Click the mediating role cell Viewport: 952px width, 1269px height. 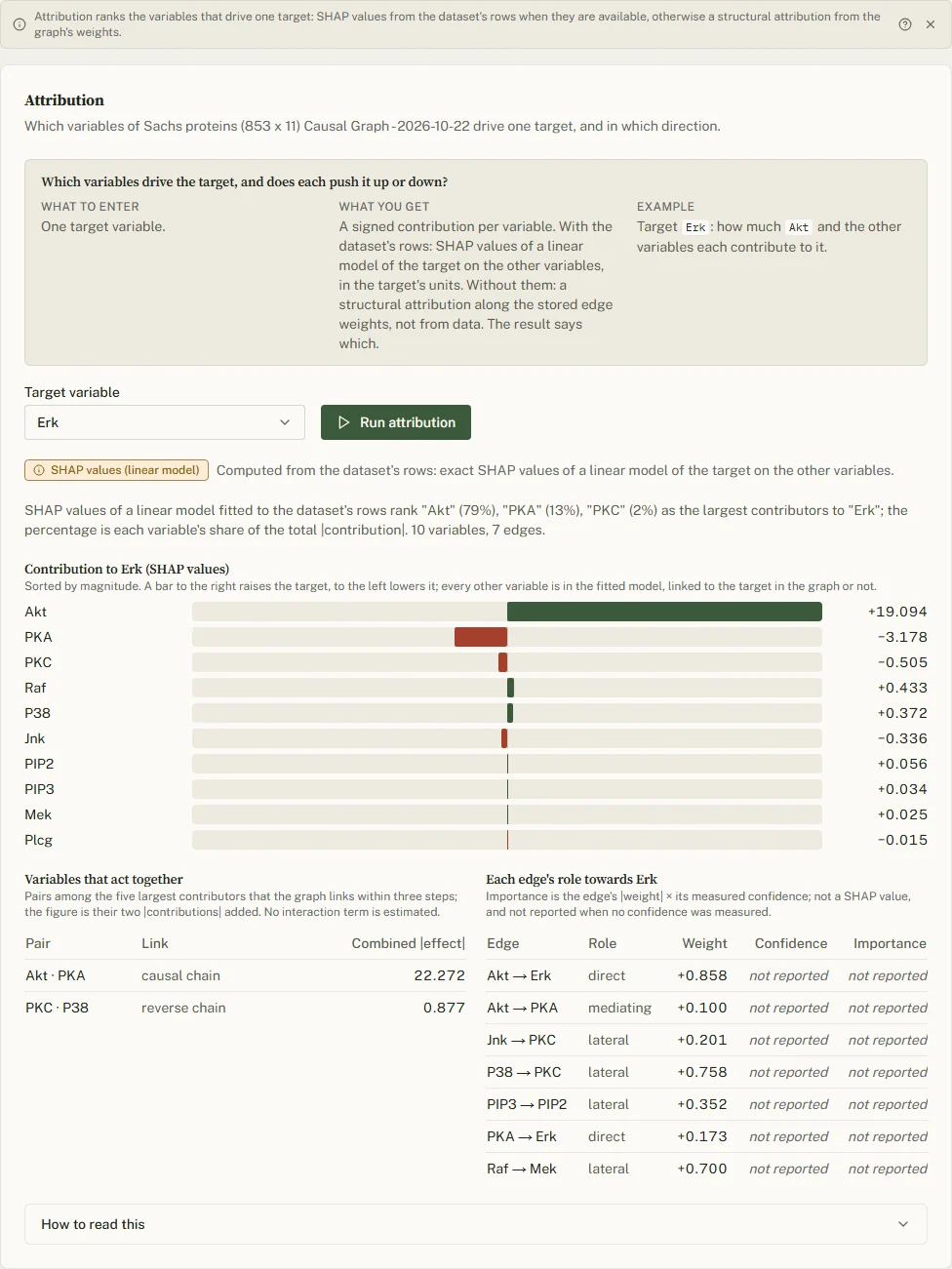pyautogui.click(x=619, y=1008)
